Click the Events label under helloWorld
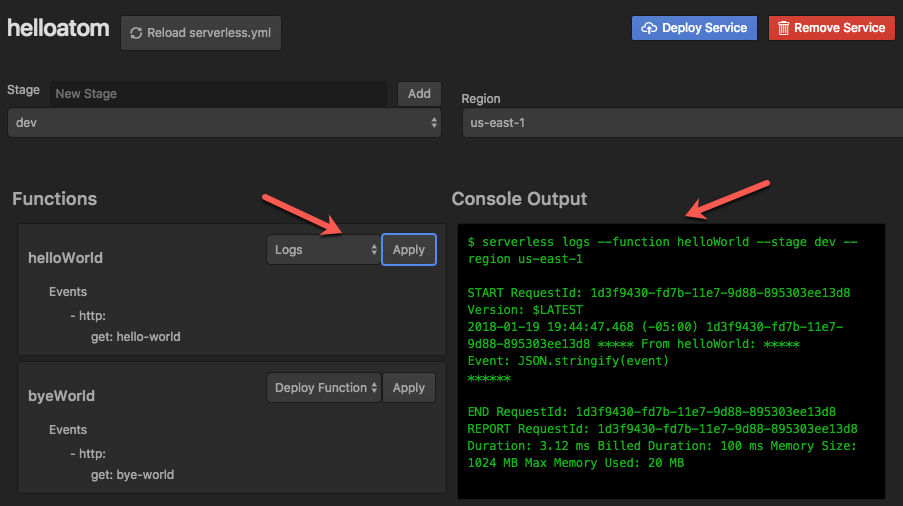This screenshot has width=903, height=506. pyautogui.click(x=68, y=292)
